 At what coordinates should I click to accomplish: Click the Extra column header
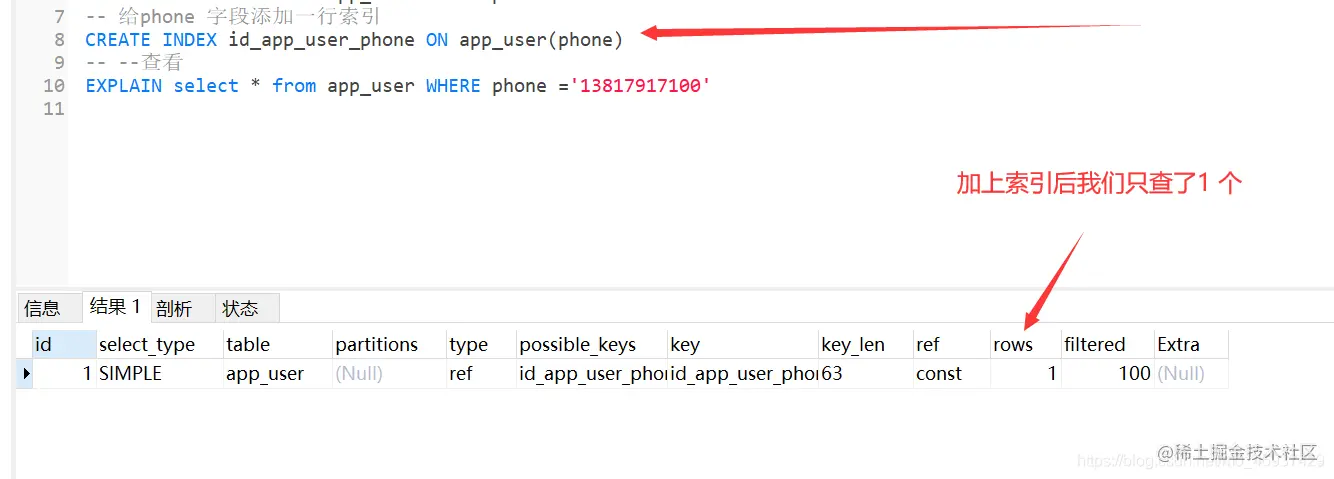[1191, 344]
